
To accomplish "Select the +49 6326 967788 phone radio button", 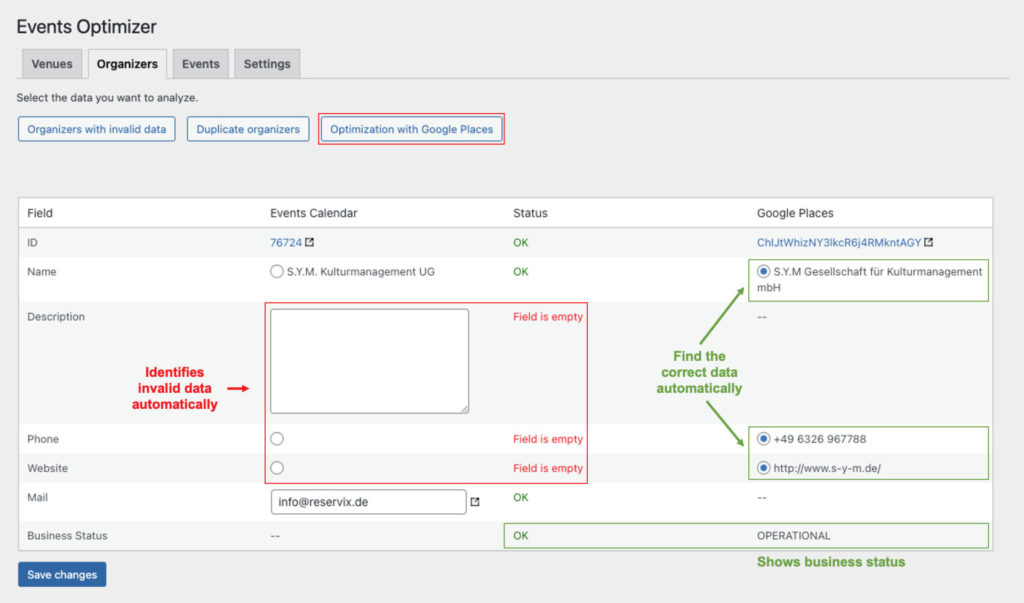I will [761, 438].
